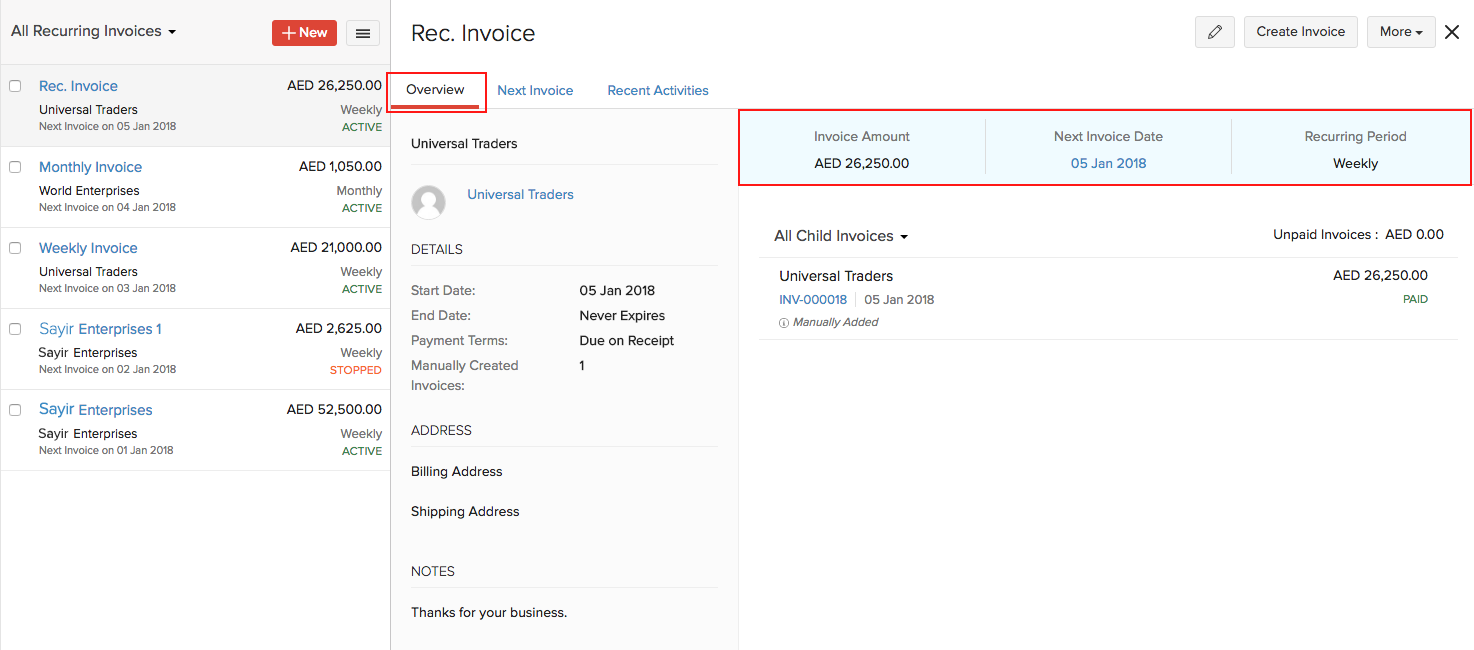The width and height of the screenshot is (1474, 650).
Task: Open invoice INV-000018 link
Action: tap(813, 300)
